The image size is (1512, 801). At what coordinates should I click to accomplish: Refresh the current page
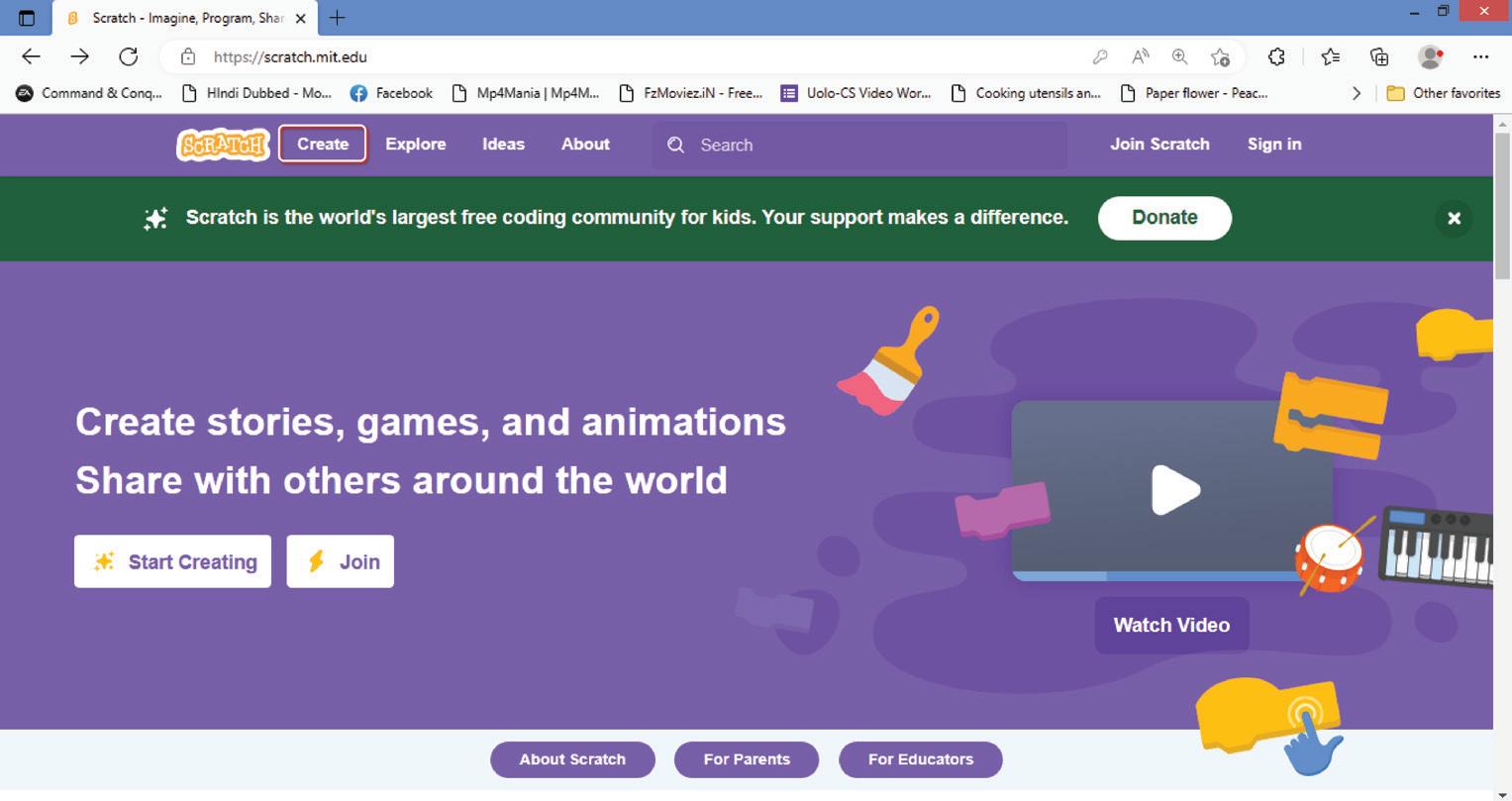click(129, 57)
